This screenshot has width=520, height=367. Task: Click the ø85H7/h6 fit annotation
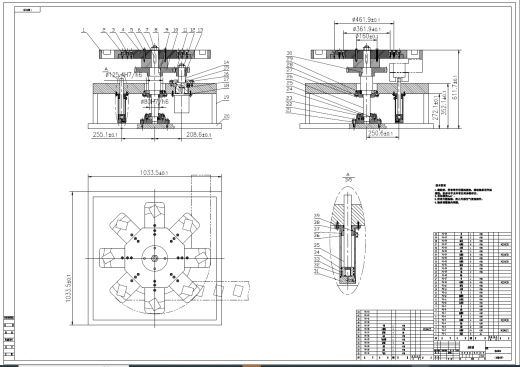pos(154,101)
